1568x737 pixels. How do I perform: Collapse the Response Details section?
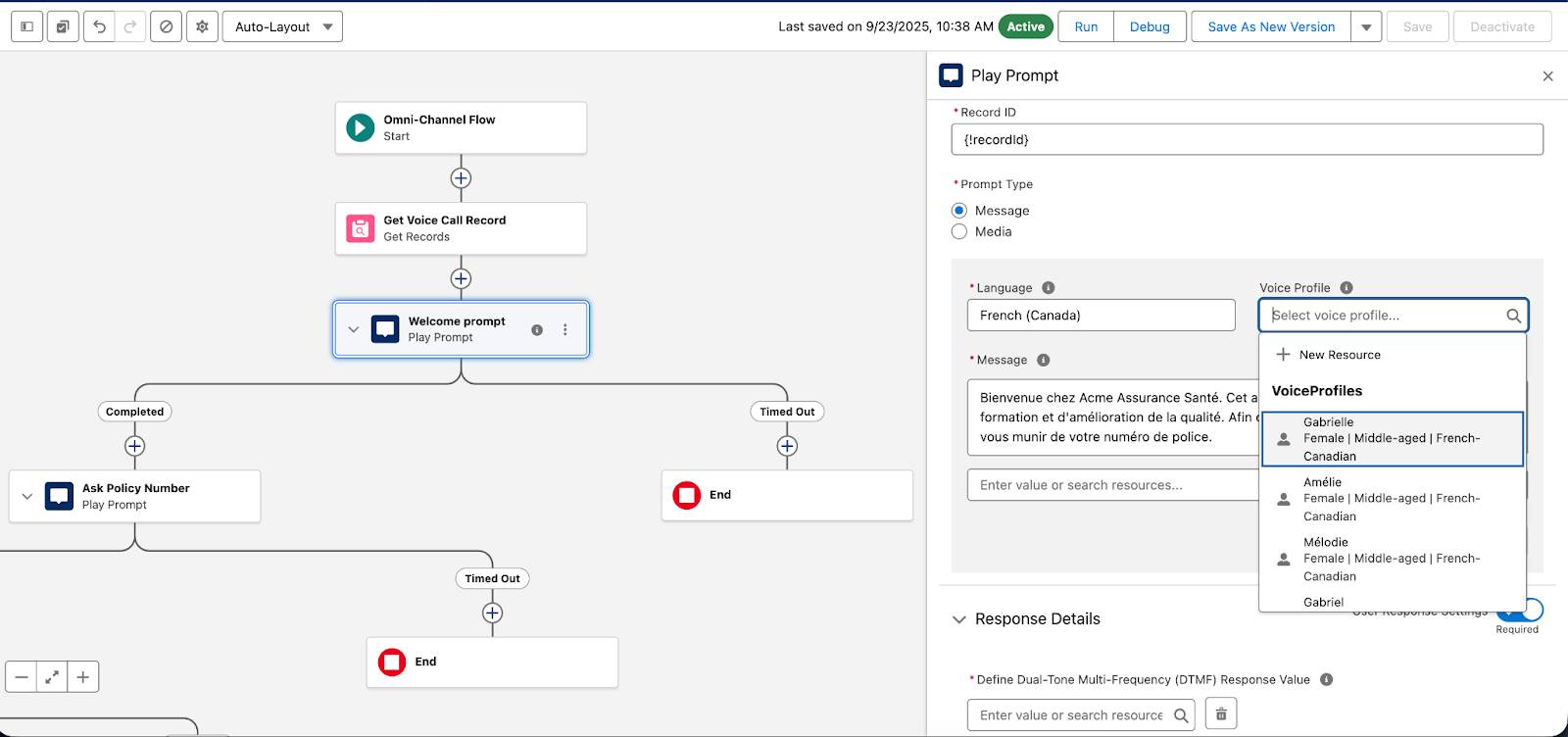(959, 619)
